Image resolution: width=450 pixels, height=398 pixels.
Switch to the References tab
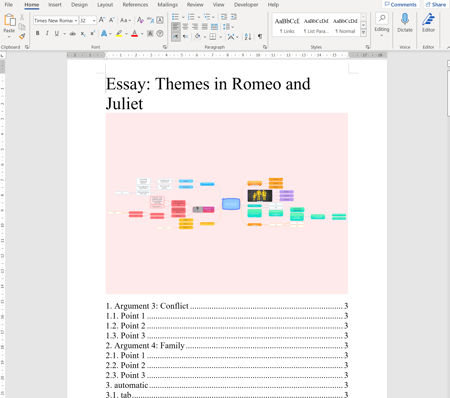pos(135,5)
